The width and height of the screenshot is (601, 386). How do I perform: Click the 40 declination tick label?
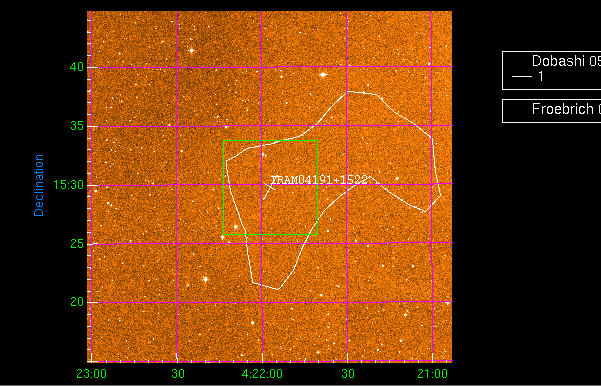click(x=77, y=67)
